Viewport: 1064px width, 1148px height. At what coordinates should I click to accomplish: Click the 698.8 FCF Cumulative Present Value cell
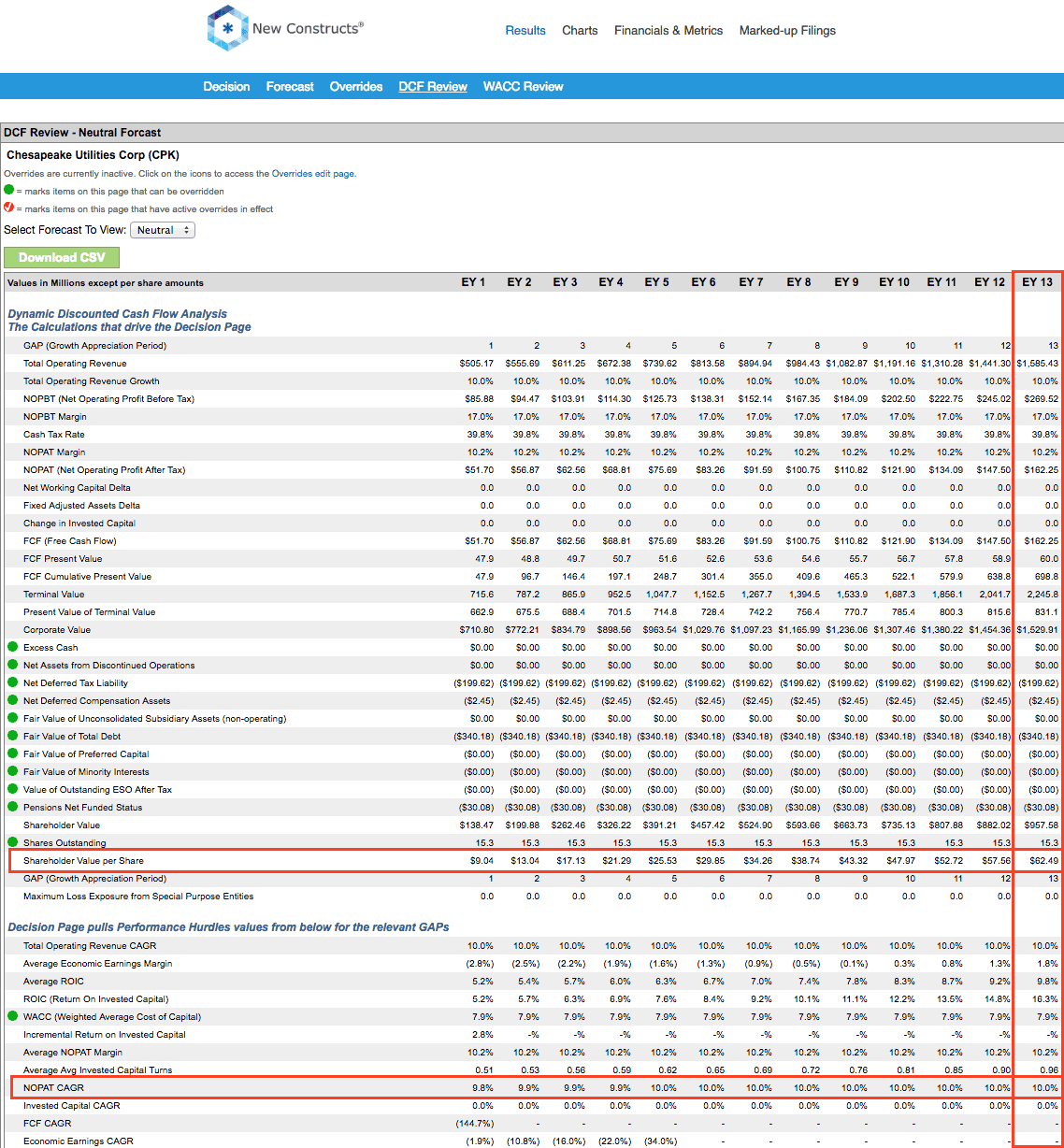pyautogui.click(x=1046, y=576)
